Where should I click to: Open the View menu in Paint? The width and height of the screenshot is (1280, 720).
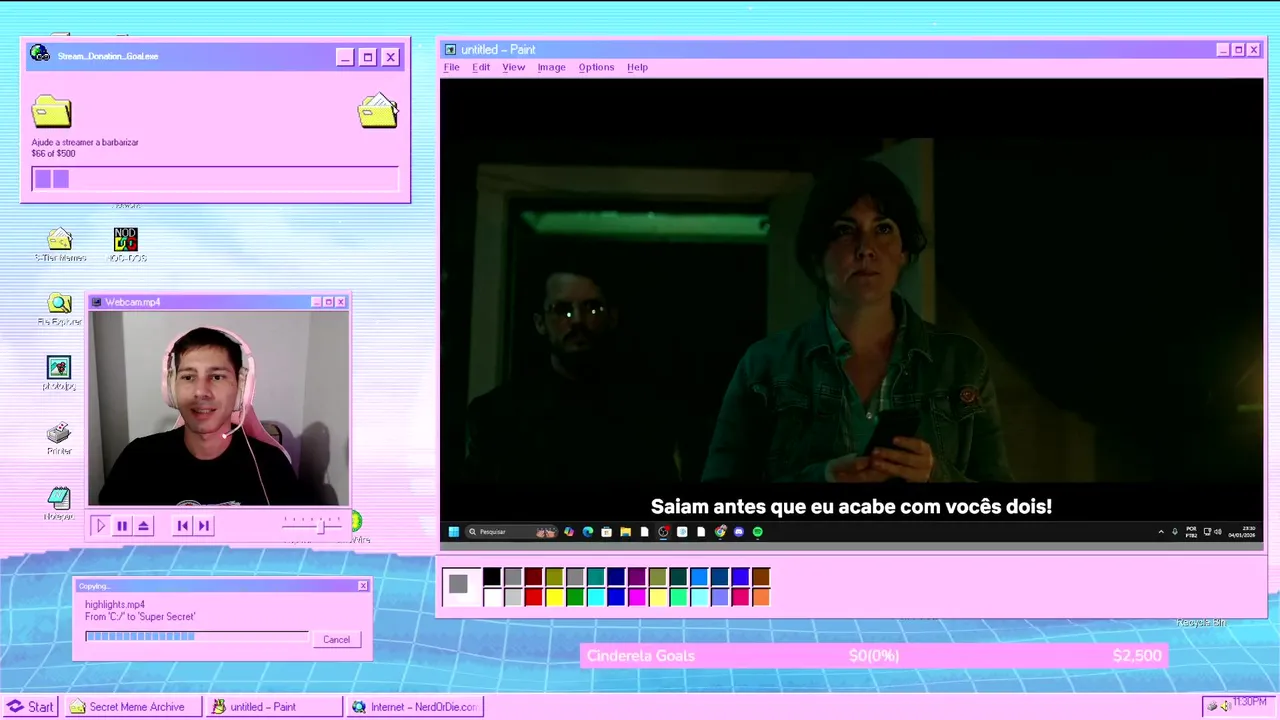[513, 67]
